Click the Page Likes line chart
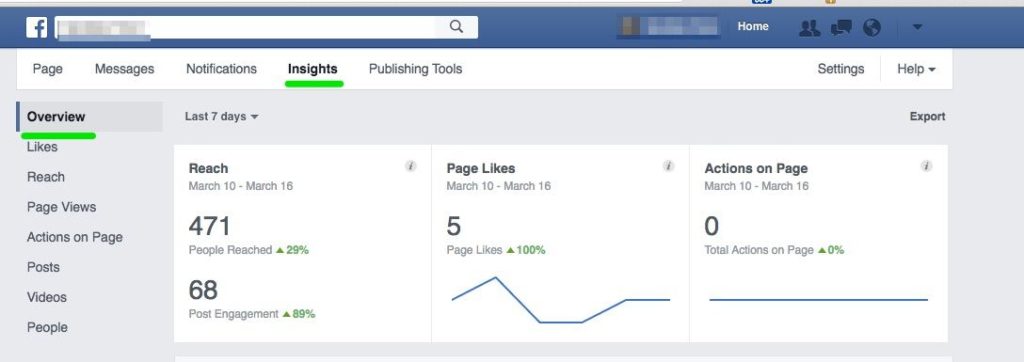The width and height of the screenshot is (1024, 362). [560, 300]
